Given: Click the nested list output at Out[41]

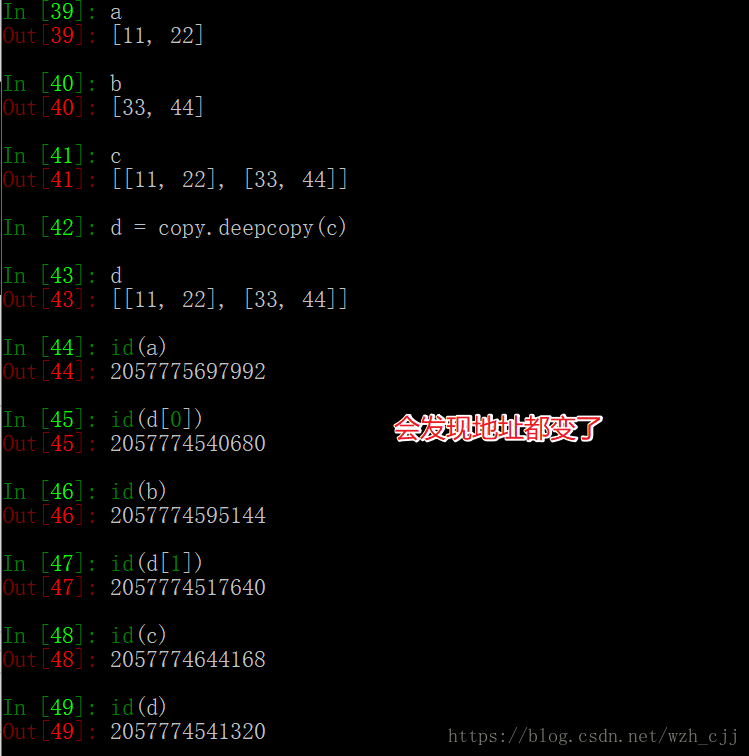Looking at the screenshot, I should coord(230,179).
